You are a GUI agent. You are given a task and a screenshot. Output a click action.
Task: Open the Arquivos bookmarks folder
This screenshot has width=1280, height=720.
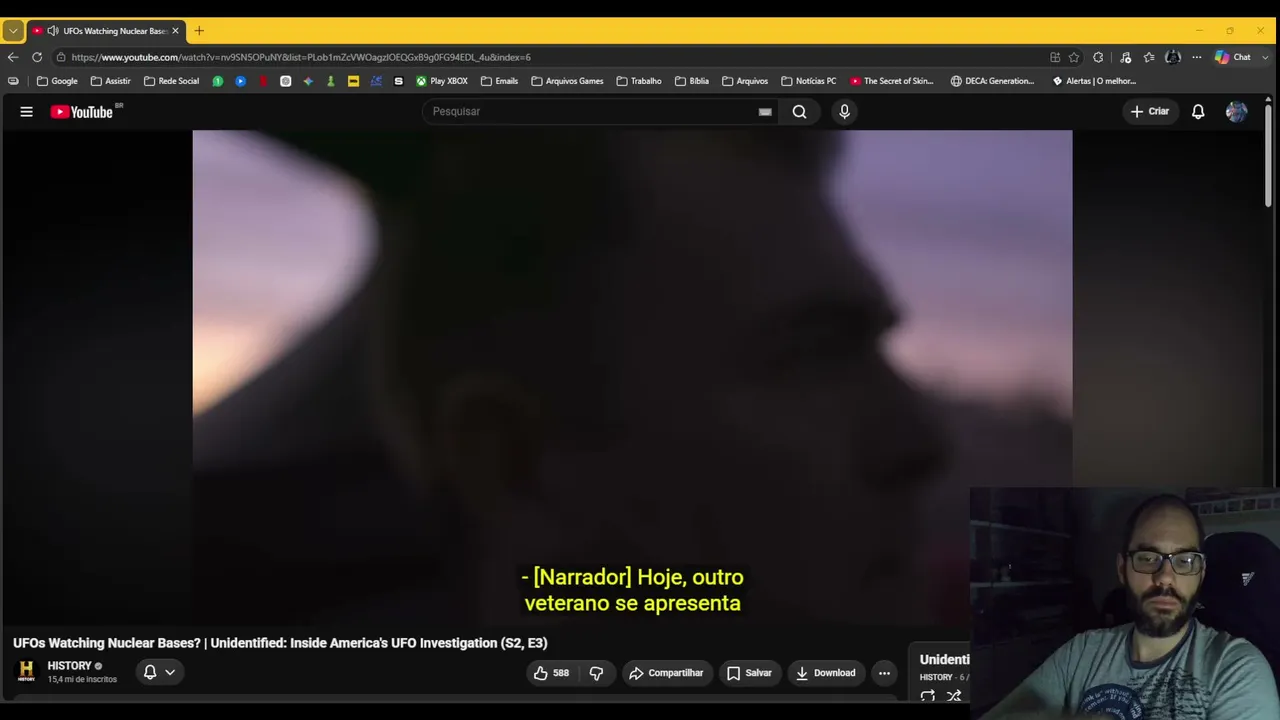745,81
